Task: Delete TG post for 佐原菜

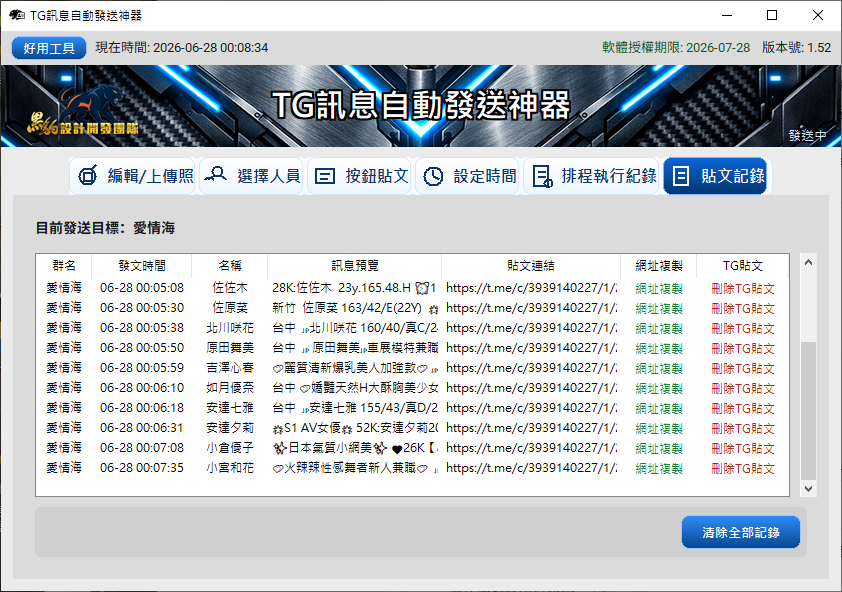Action: (x=743, y=308)
